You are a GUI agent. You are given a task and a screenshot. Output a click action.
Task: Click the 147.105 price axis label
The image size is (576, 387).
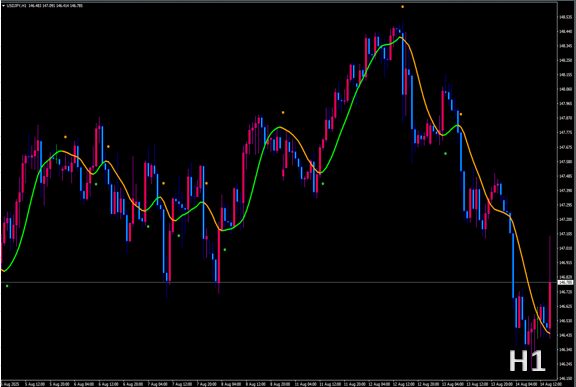pyautogui.click(x=565, y=234)
